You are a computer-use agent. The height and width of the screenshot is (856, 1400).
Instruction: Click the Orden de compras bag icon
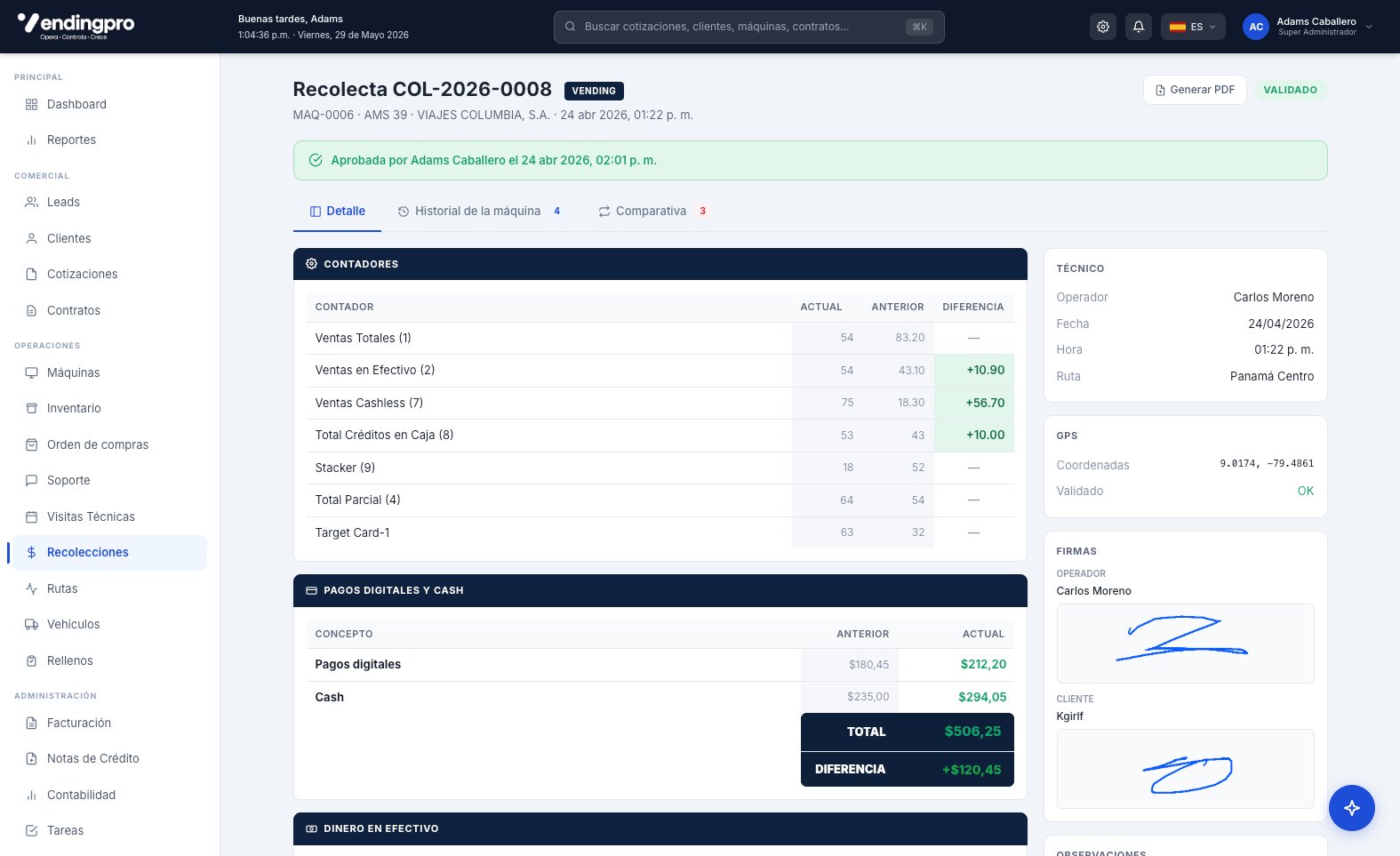32,444
